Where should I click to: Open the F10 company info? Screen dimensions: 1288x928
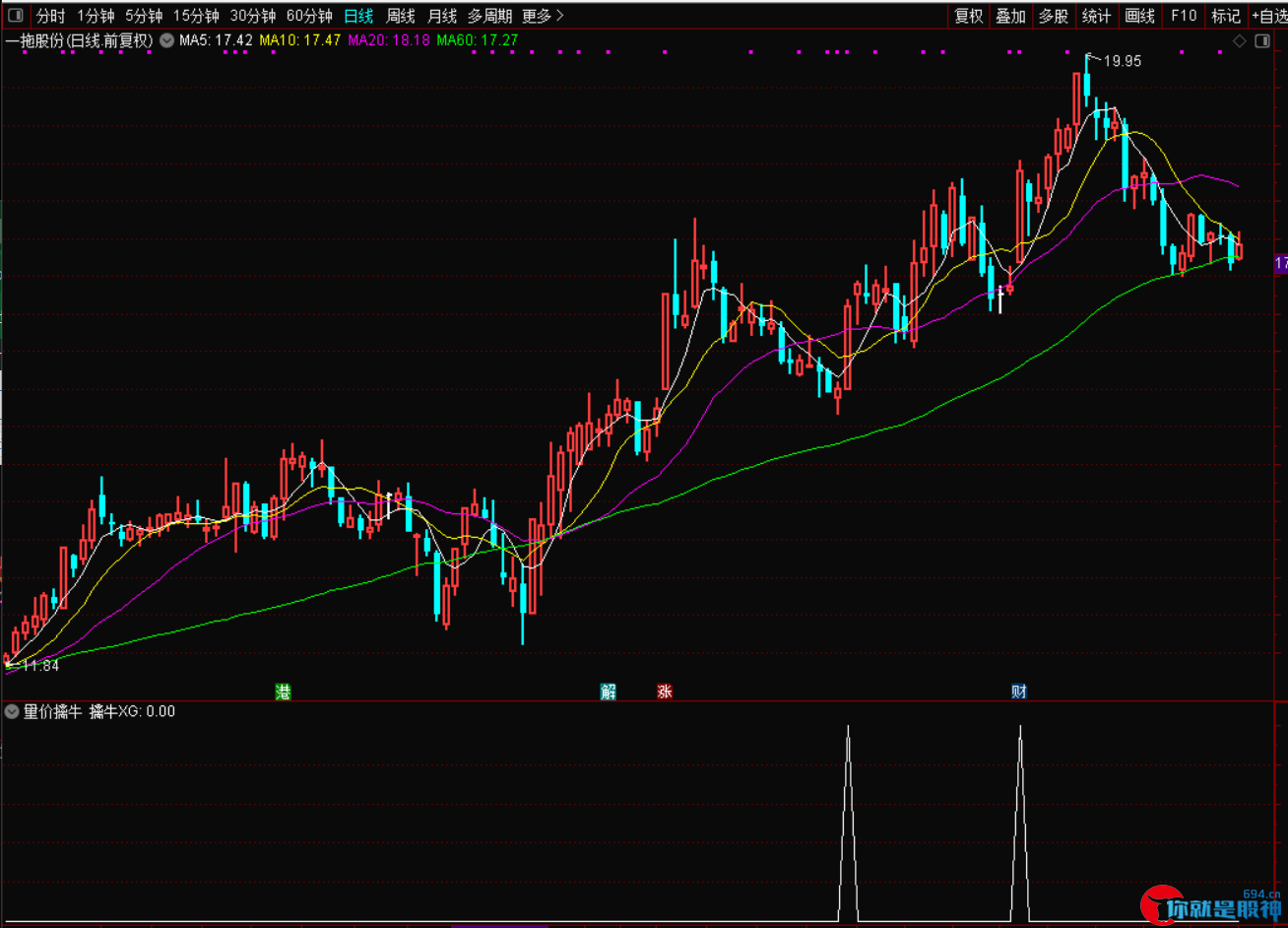tap(1183, 16)
